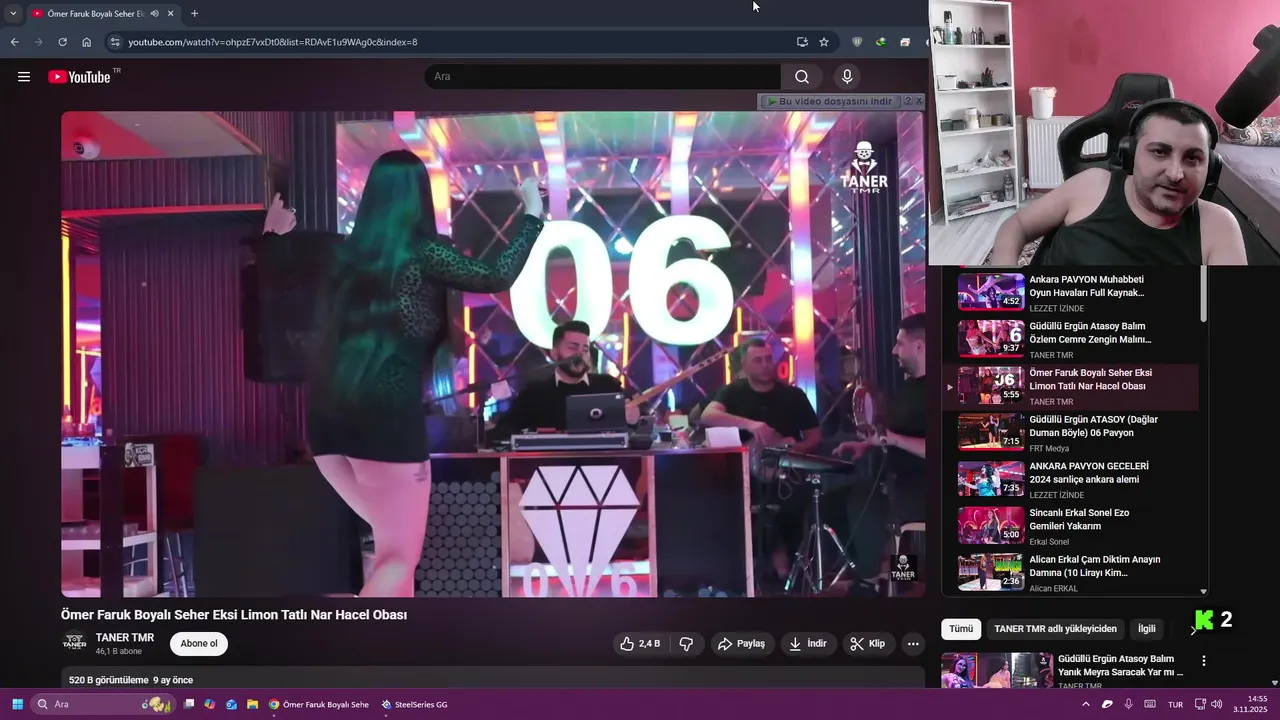Screen dimensions: 1280x720
Task: Focus the YouTube Ara search field
Action: (x=603, y=77)
